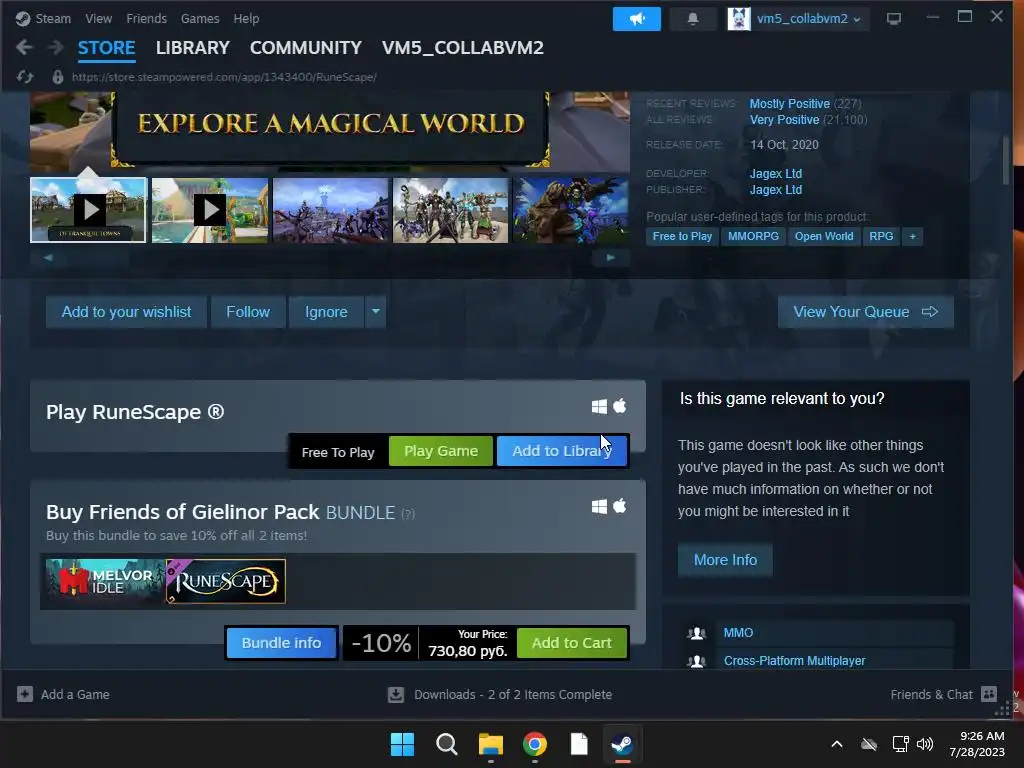Image resolution: width=1024 pixels, height=768 pixels.
Task: Open the Steam menu
Action: coord(53,18)
